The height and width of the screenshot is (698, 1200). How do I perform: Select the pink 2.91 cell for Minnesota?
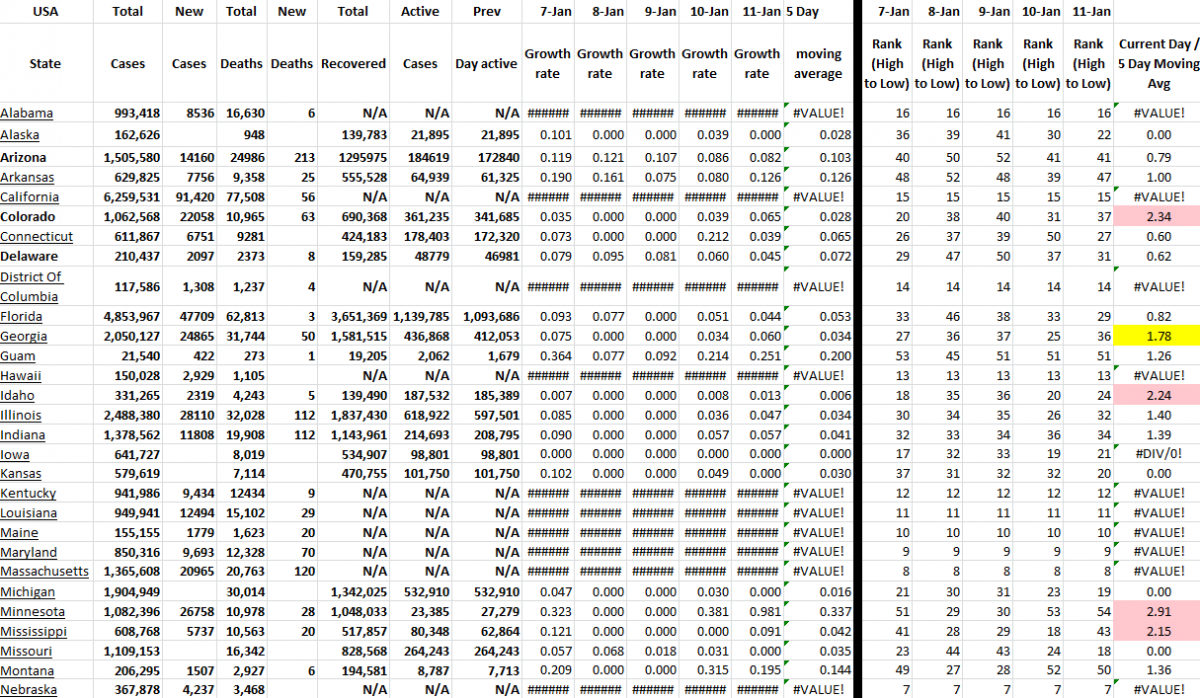click(1159, 611)
